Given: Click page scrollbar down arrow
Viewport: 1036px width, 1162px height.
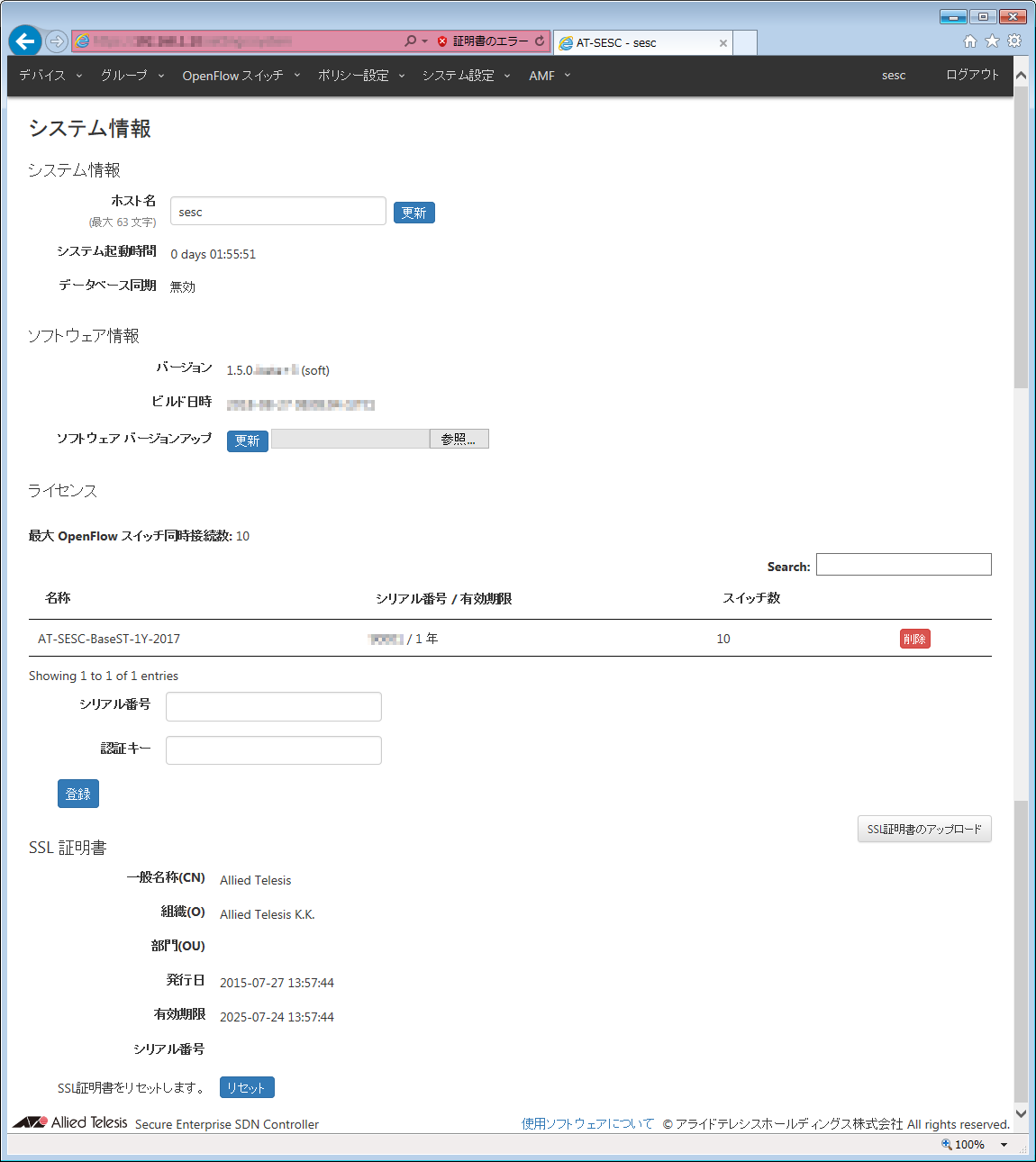Looking at the screenshot, I should [1021, 1113].
